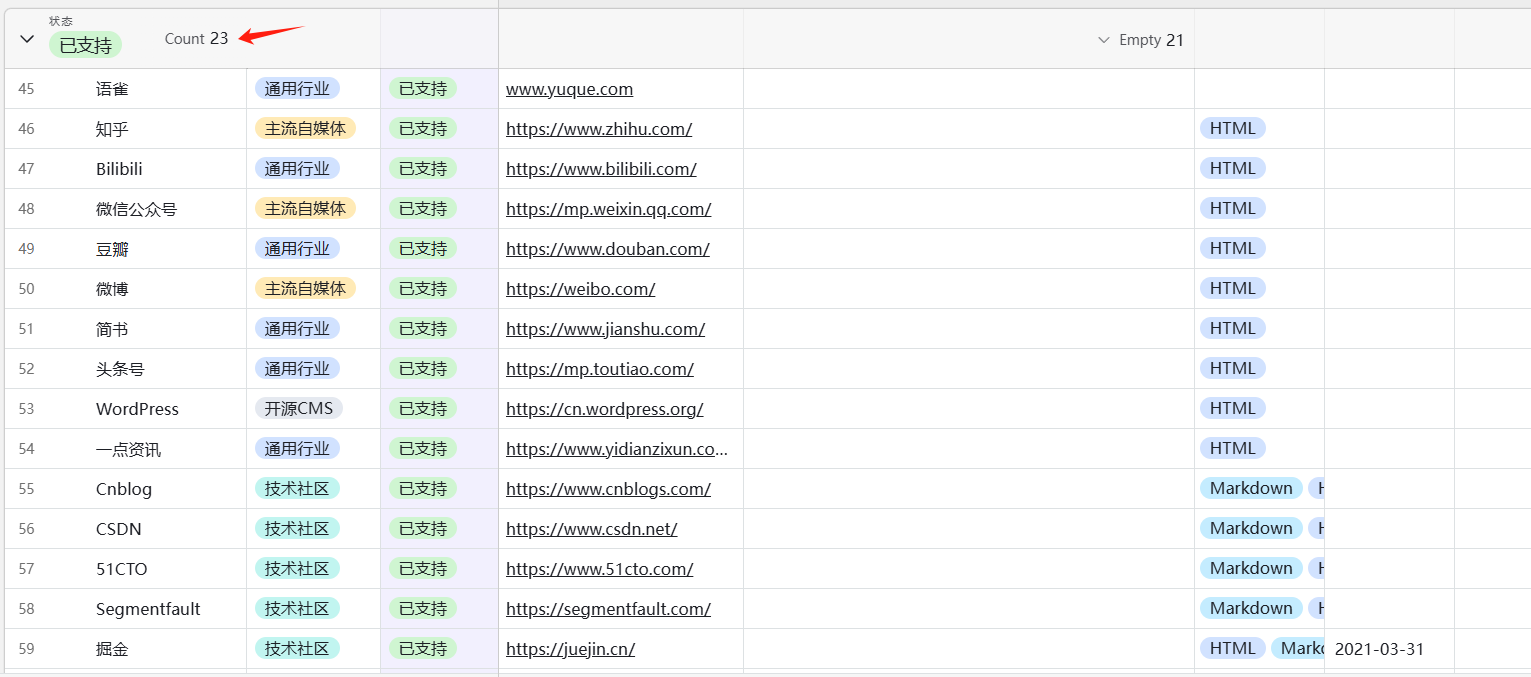Image resolution: width=1531 pixels, height=677 pixels.
Task: Click the 已支持 status tag in 语雀 row
Action: coord(423,88)
